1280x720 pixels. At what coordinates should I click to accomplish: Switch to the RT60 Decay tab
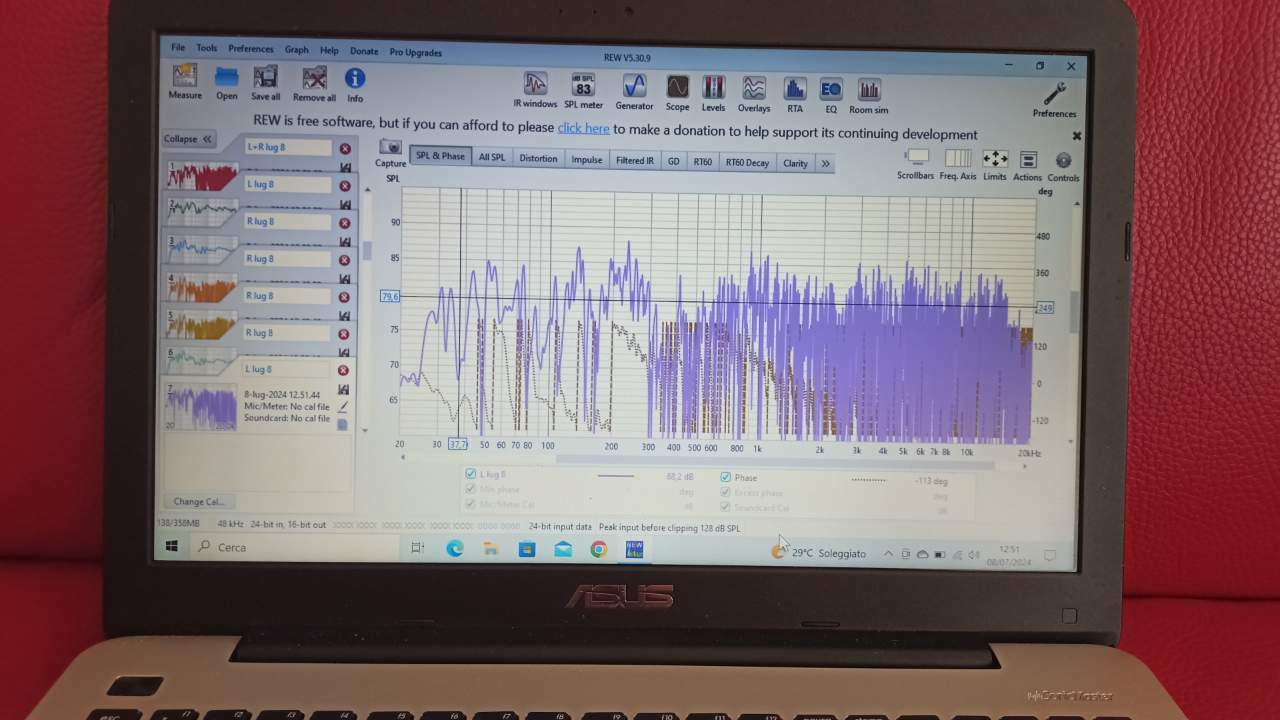747,162
